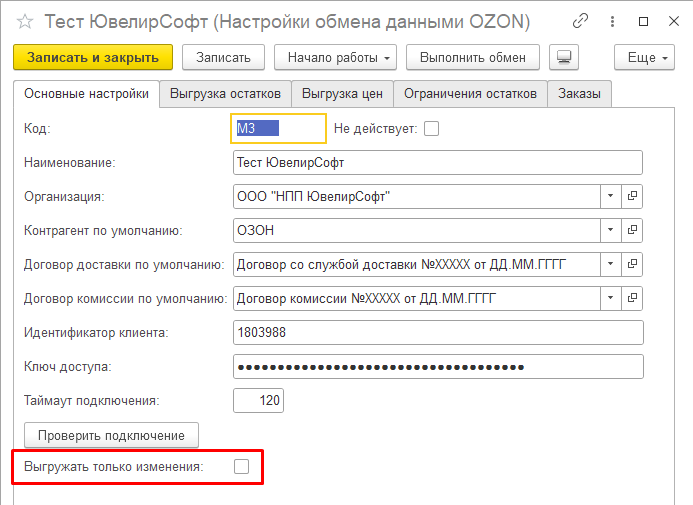Open the Начало работы dropdown menu
Image resolution: width=693 pixels, height=505 pixels.
pyautogui.click(x=335, y=57)
